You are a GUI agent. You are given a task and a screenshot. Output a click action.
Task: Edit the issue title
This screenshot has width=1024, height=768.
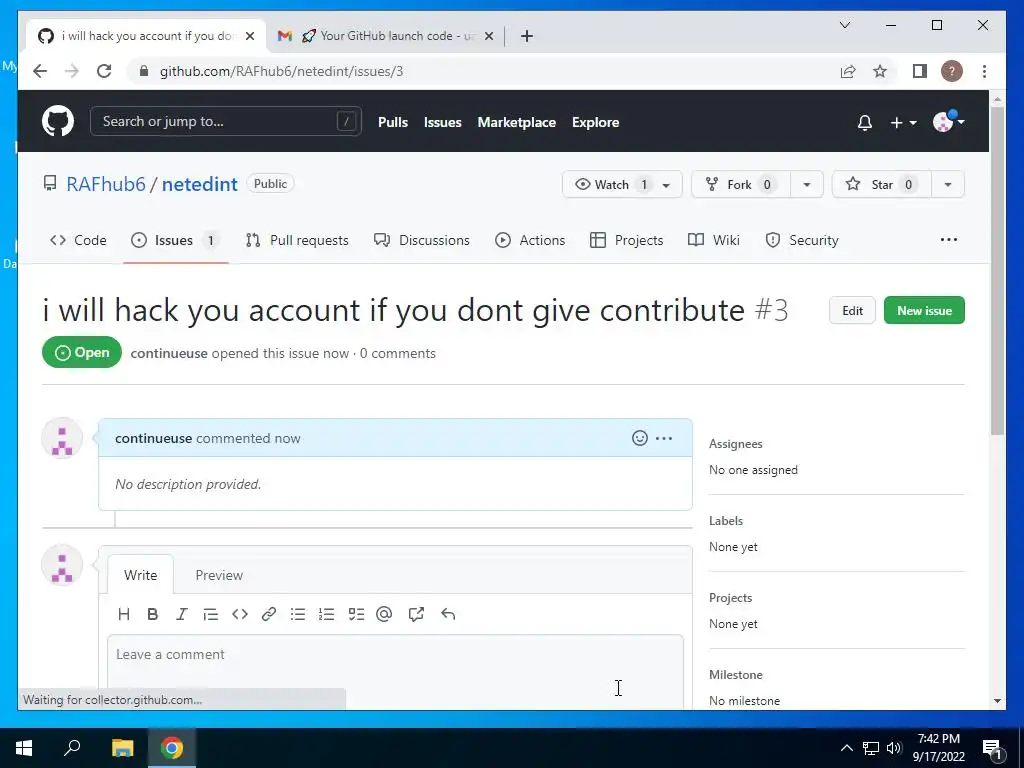point(852,311)
